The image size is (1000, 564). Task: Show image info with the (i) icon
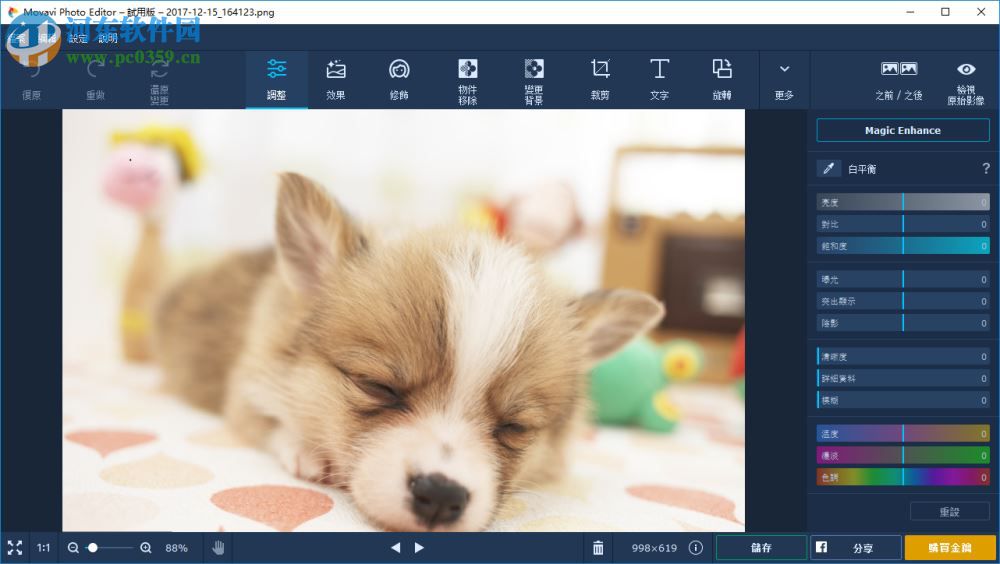click(696, 547)
